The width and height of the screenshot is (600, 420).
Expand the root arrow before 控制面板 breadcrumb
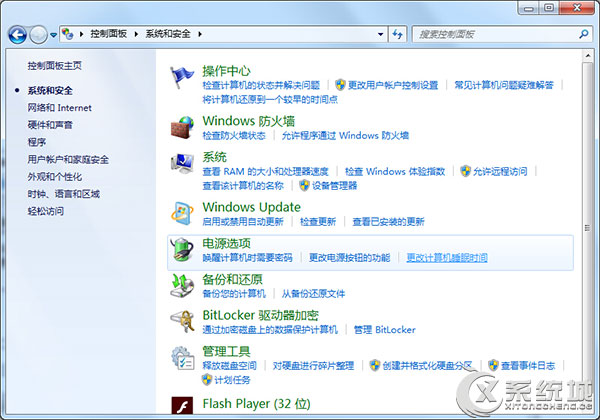point(81,34)
